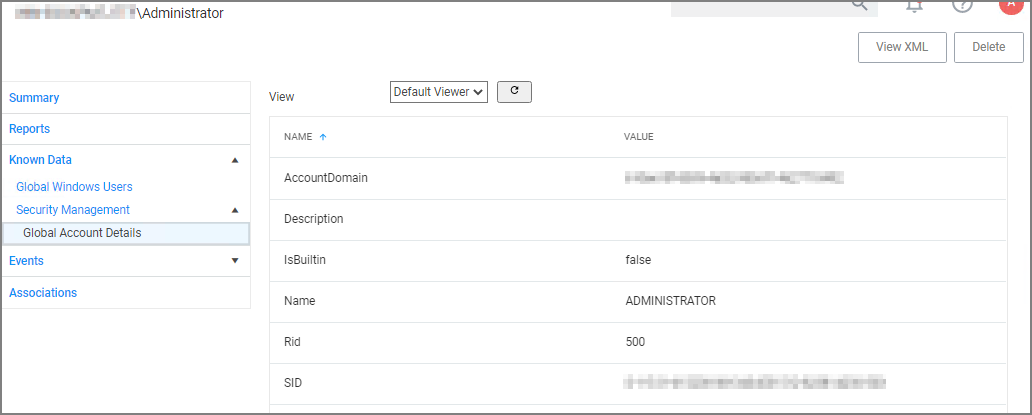Click the user avatar icon
The width and height of the screenshot is (1032, 415).
1010,4
